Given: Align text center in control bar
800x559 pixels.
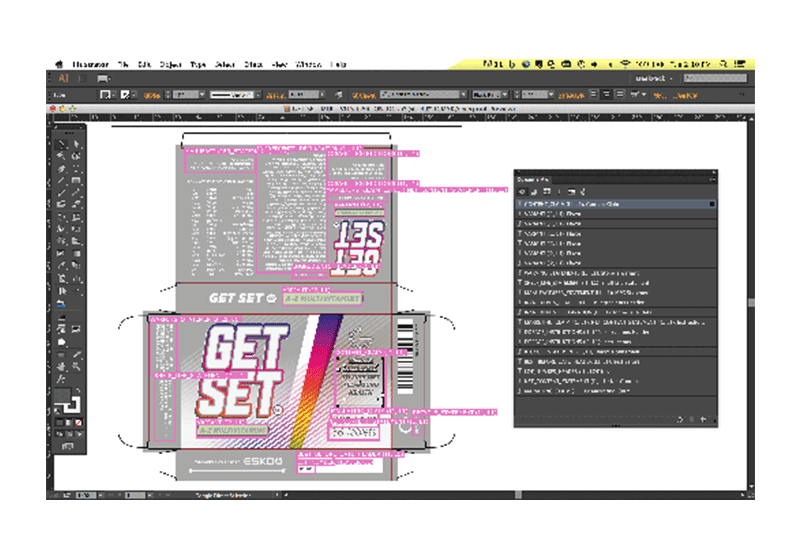Looking at the screenshot, I should coord(607,94).
